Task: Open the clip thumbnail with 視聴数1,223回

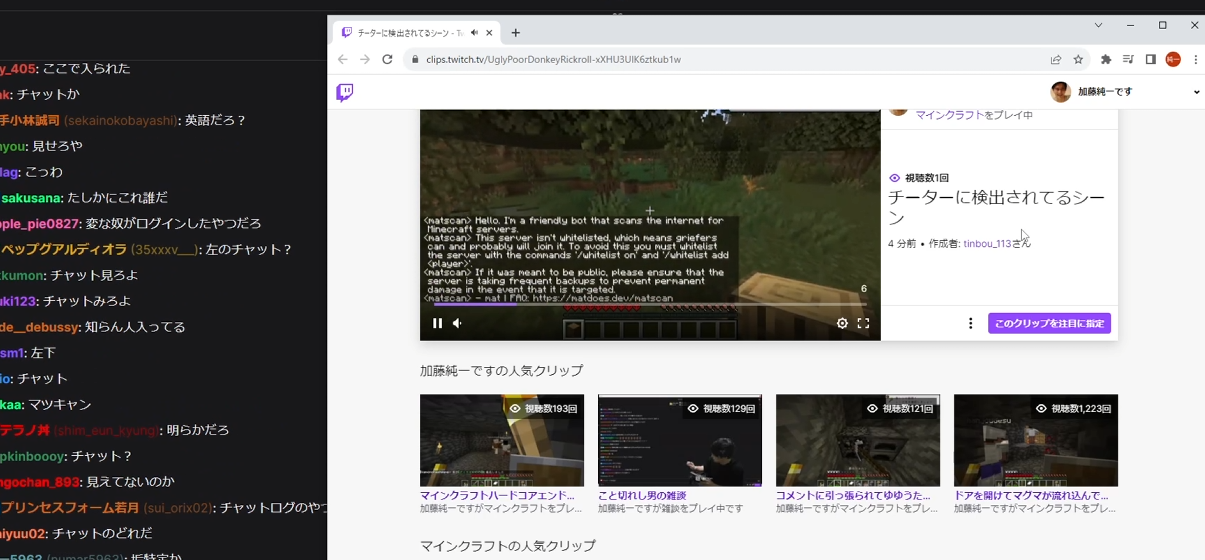Action: (x=1036, y=440)
